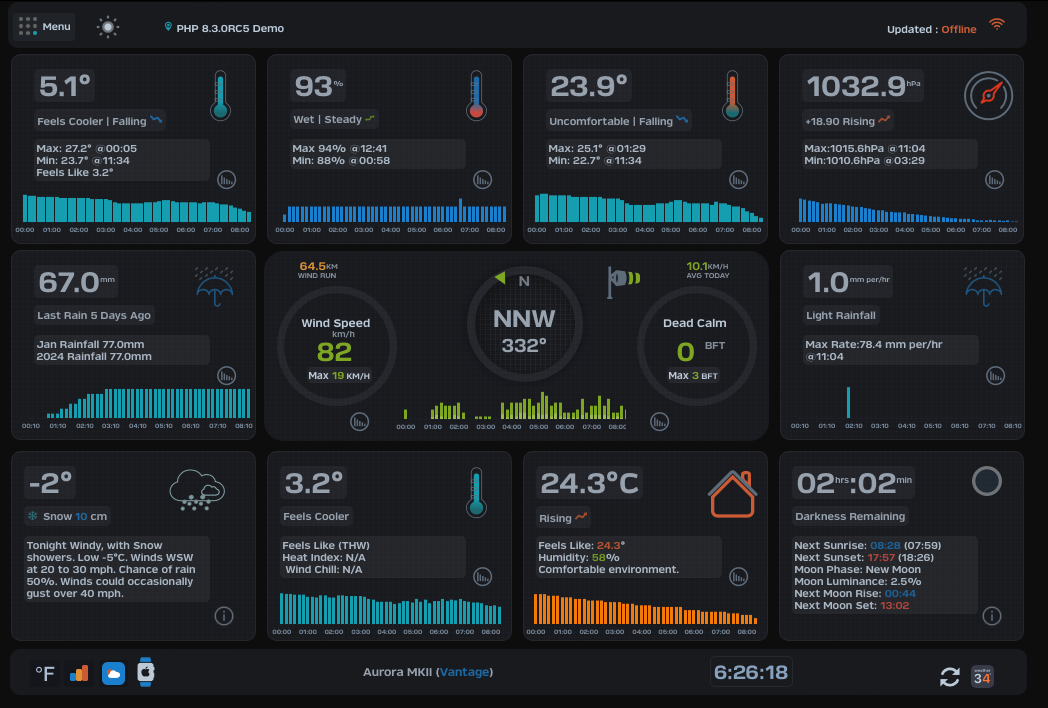Viewport: 1048px width, 708px height.
Task: Click the snow cloud forecast icon
Action: (x=196, y=490)
